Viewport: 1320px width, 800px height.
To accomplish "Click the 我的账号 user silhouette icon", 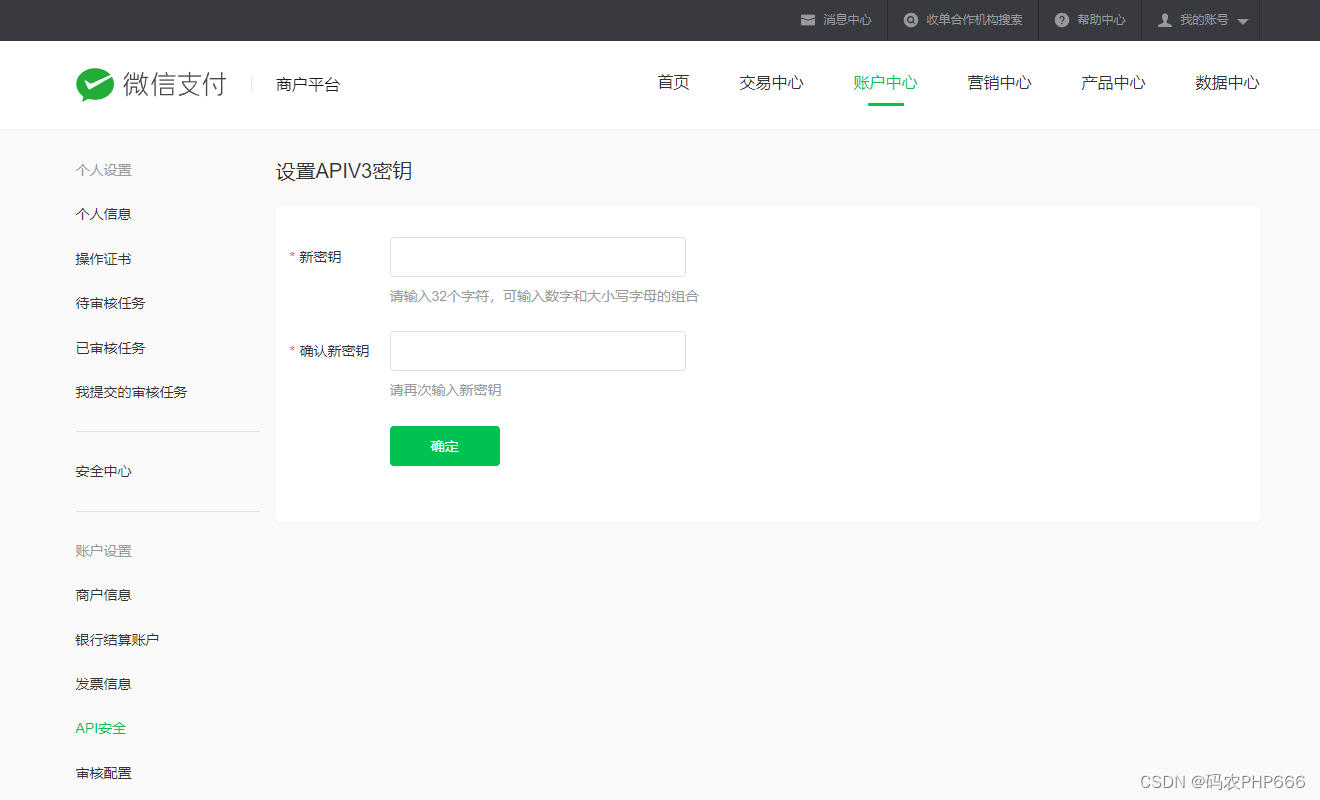I will click(x=1166, y=19).
